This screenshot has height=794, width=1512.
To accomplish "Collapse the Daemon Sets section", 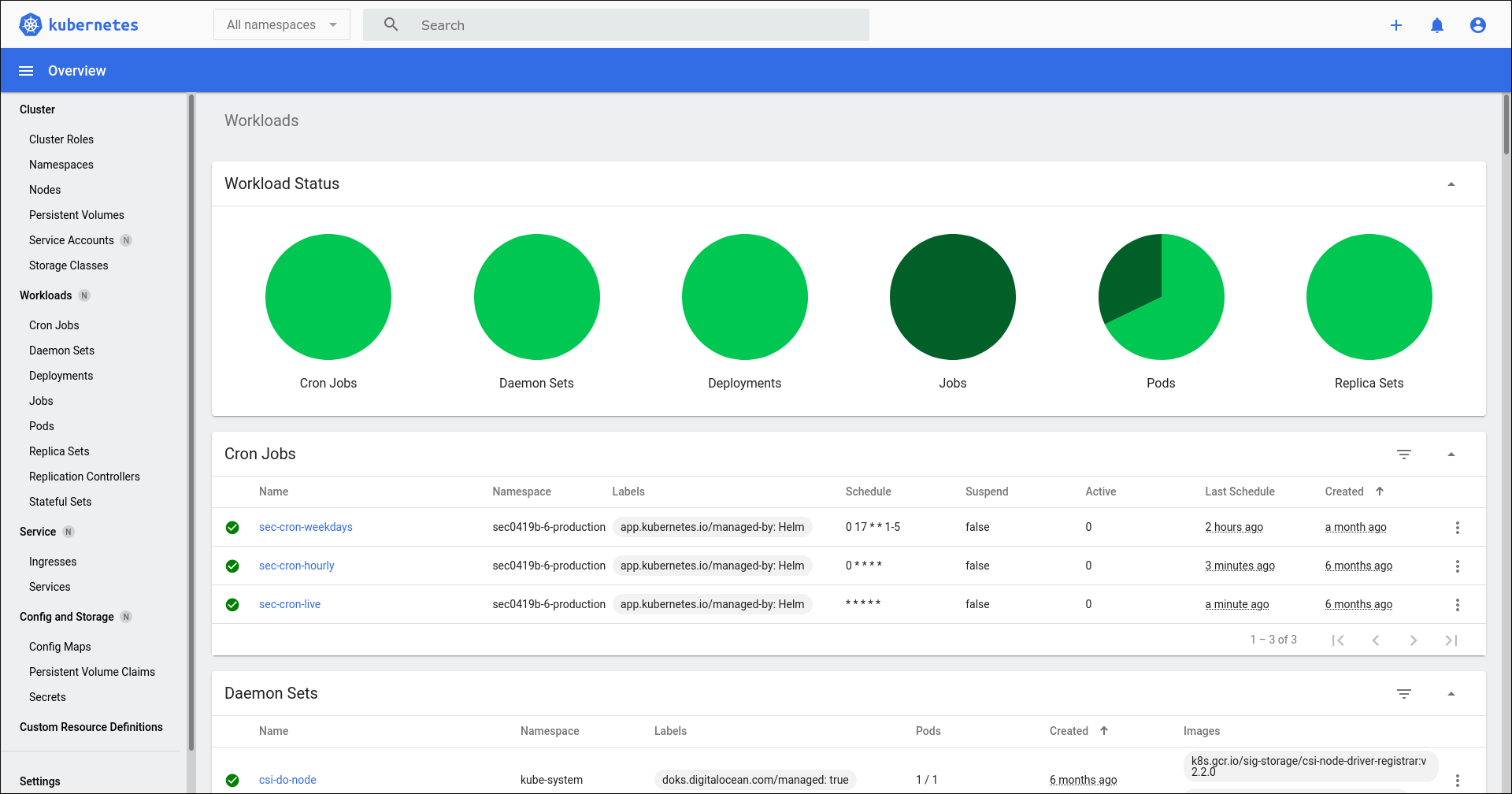I will 1452,693.
